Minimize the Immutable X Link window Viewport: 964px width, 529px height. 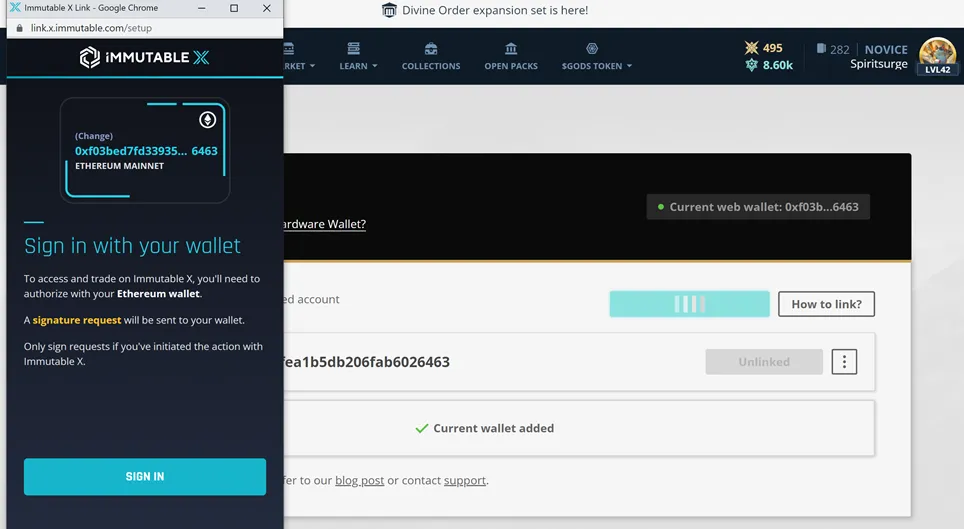[202, 8]
